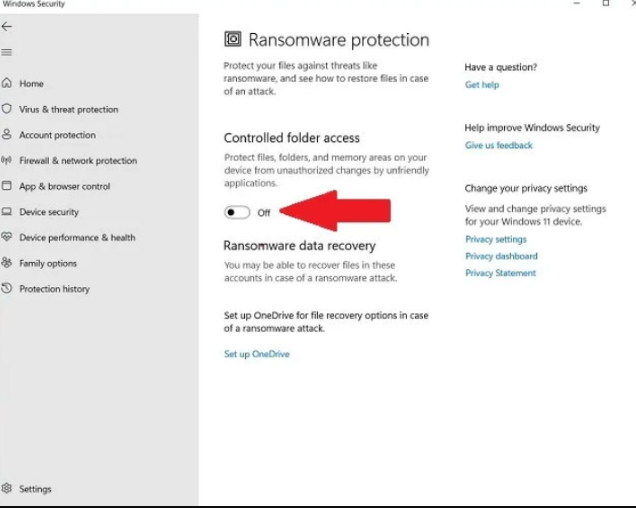Go to the Privacy dashboard link
Screen dimensions: 636x508
click(x=501, y=257)
